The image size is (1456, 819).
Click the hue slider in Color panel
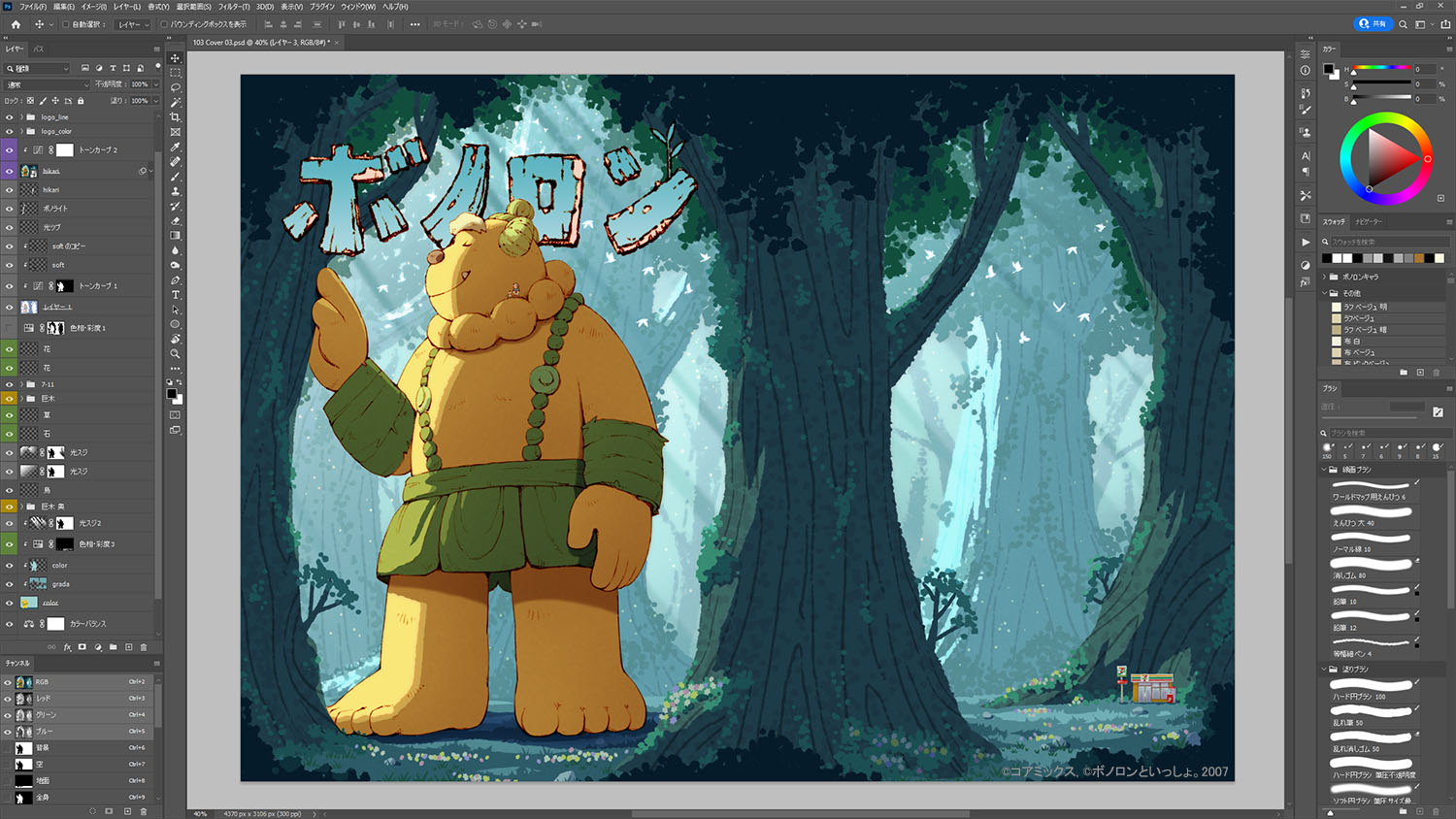click(1382, 69)
